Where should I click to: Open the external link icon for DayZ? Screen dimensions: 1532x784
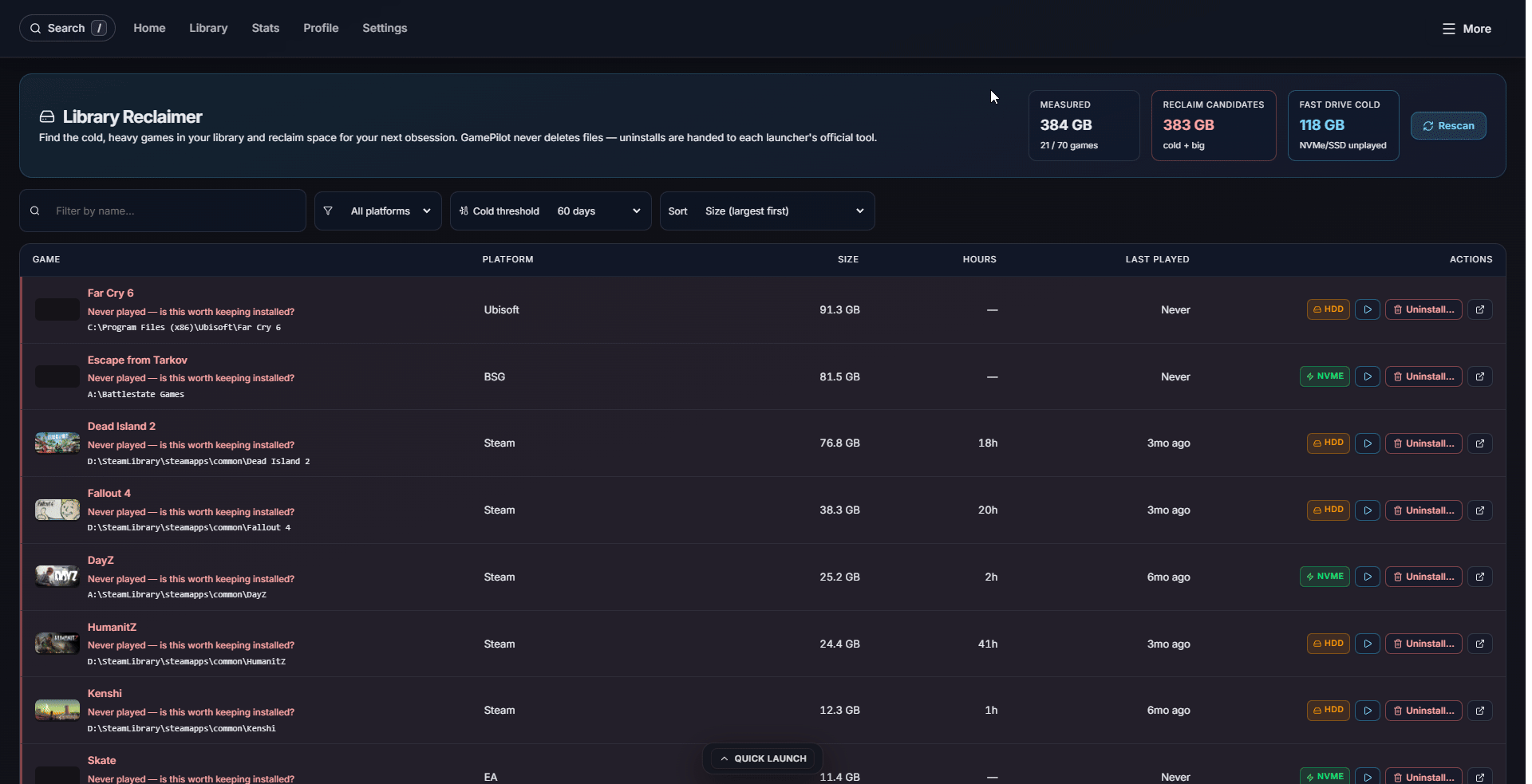tap(1479, 577)
